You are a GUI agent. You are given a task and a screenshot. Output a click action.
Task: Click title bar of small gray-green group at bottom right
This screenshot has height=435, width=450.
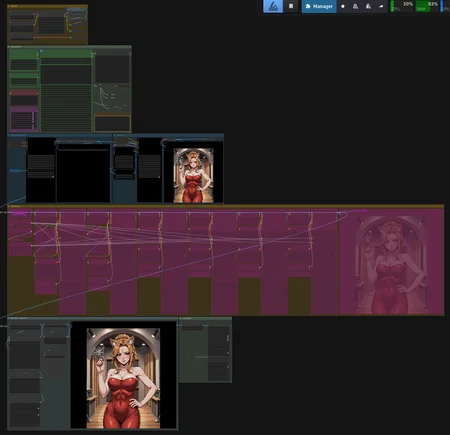(x=205, y=319)
